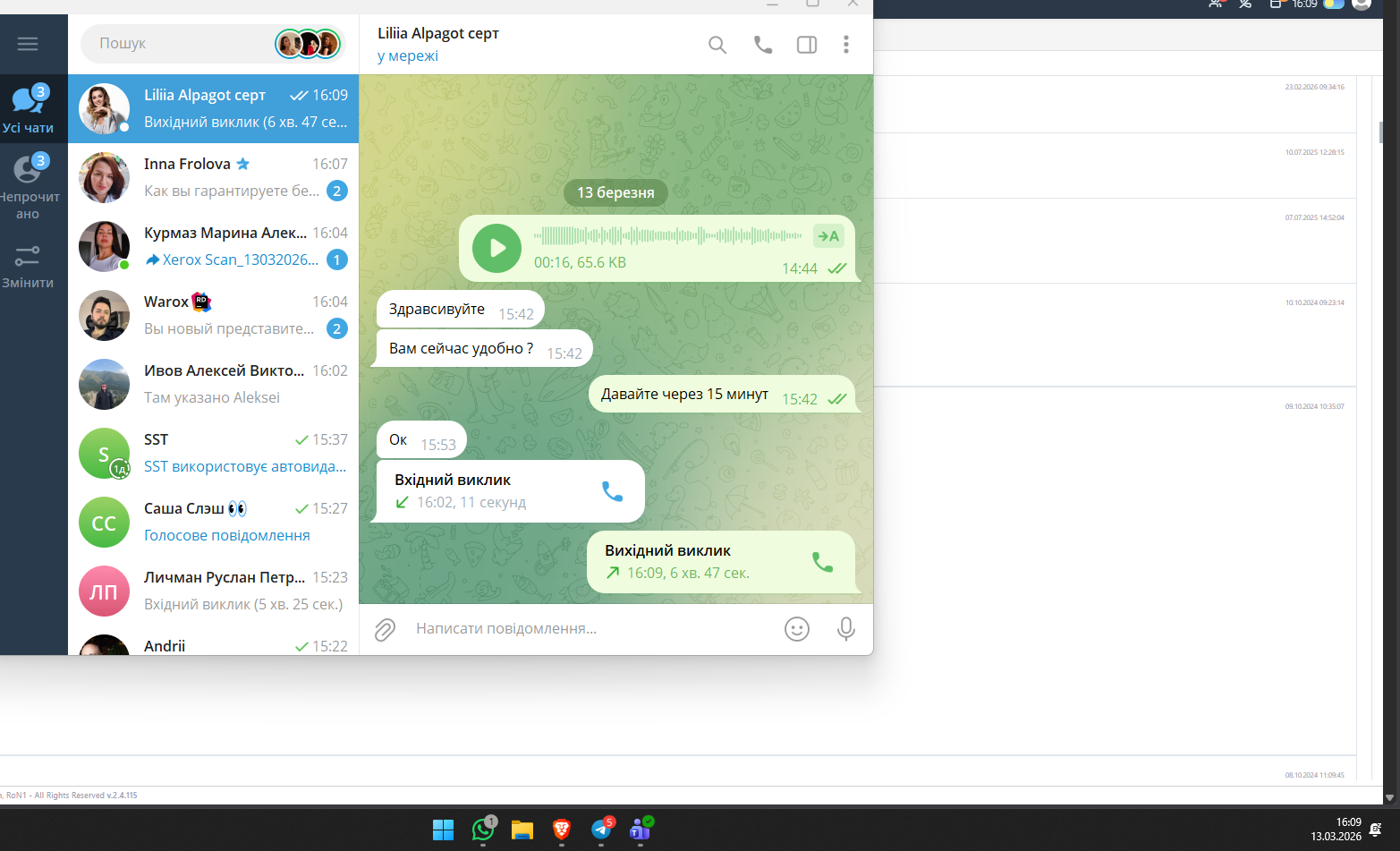The width and height of the screenshot is (1400, 851).
Task: View stories from the search bar avatars
Action: (x=308, y=43)
